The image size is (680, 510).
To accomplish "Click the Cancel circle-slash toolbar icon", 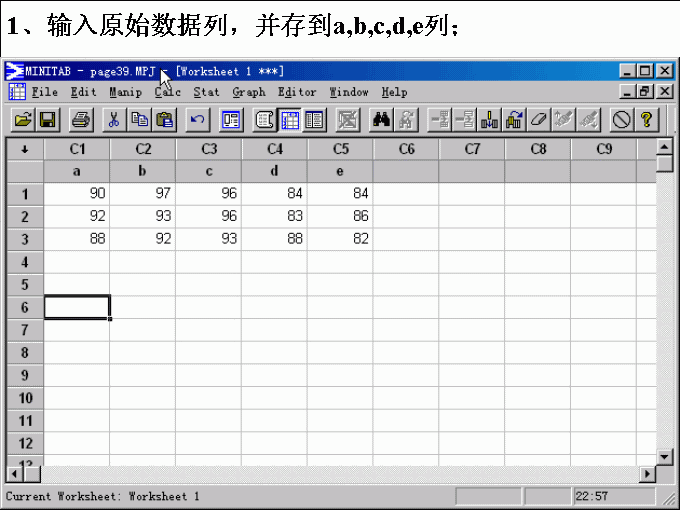I will [621, 120].
